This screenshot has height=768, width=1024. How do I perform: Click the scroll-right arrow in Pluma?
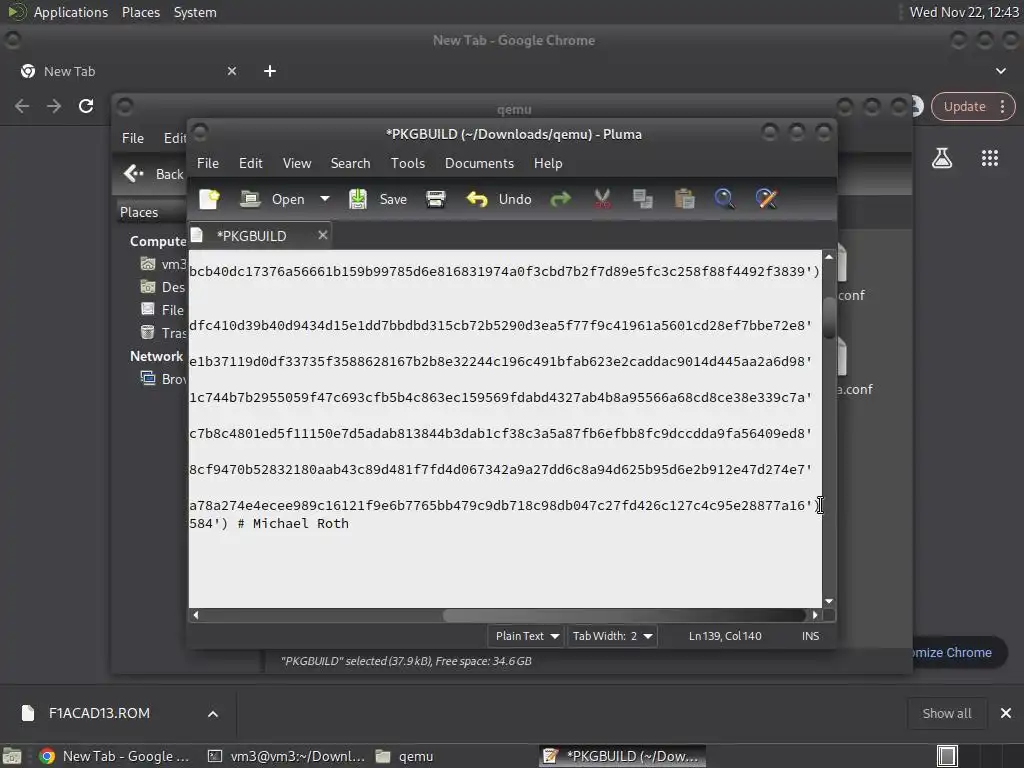pos(815,615)
